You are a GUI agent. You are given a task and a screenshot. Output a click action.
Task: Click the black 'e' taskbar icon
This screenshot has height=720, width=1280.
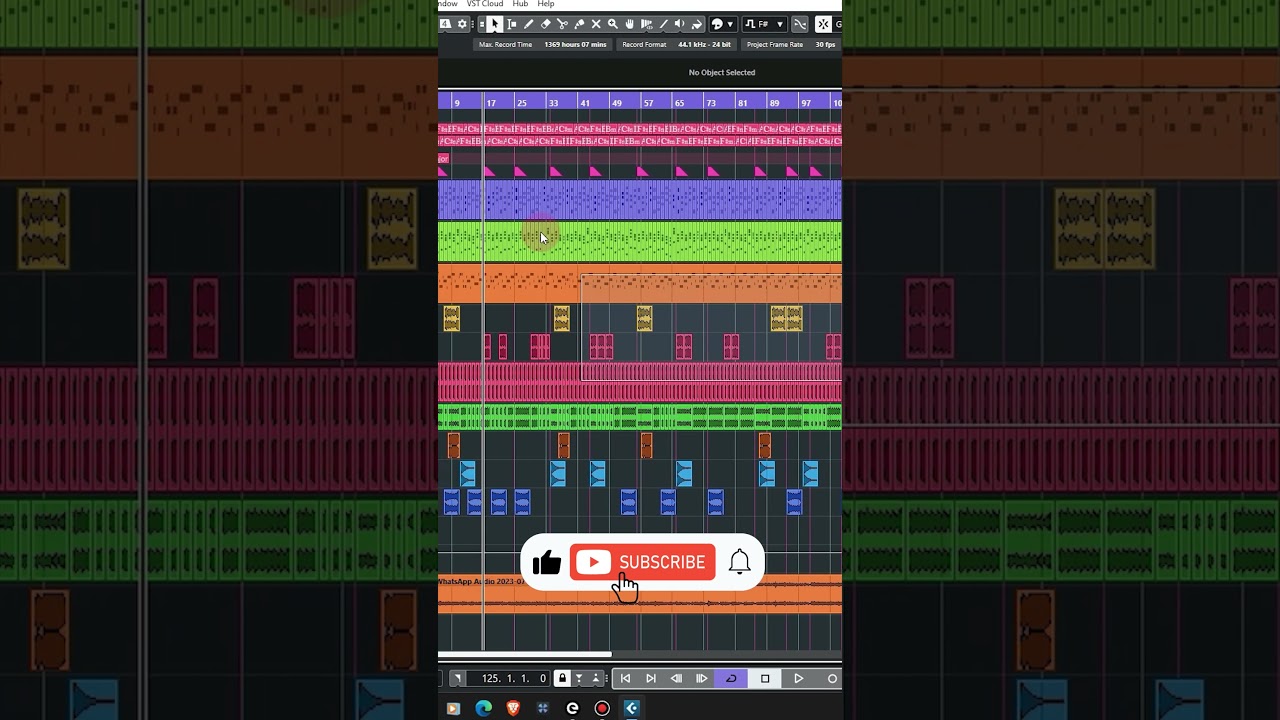point(572,708)
